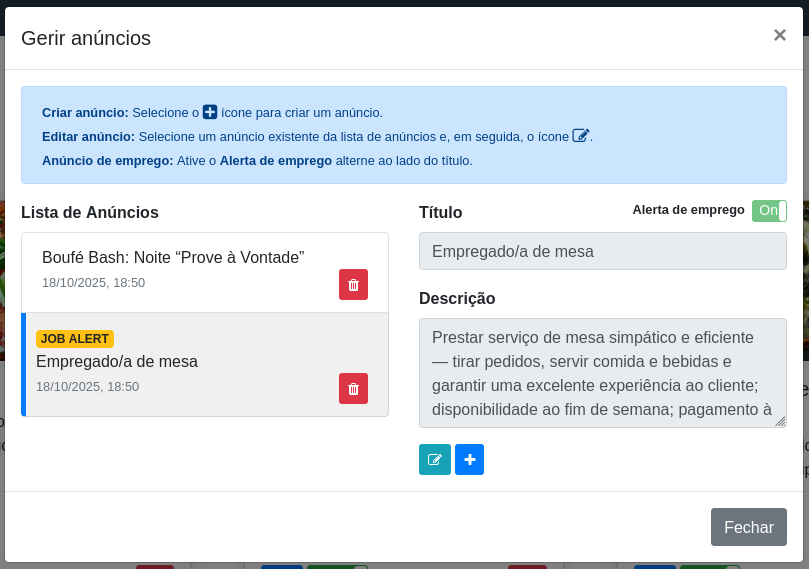Click the plus icon in the instructions
809x569 pixels.
click(210, 112)
